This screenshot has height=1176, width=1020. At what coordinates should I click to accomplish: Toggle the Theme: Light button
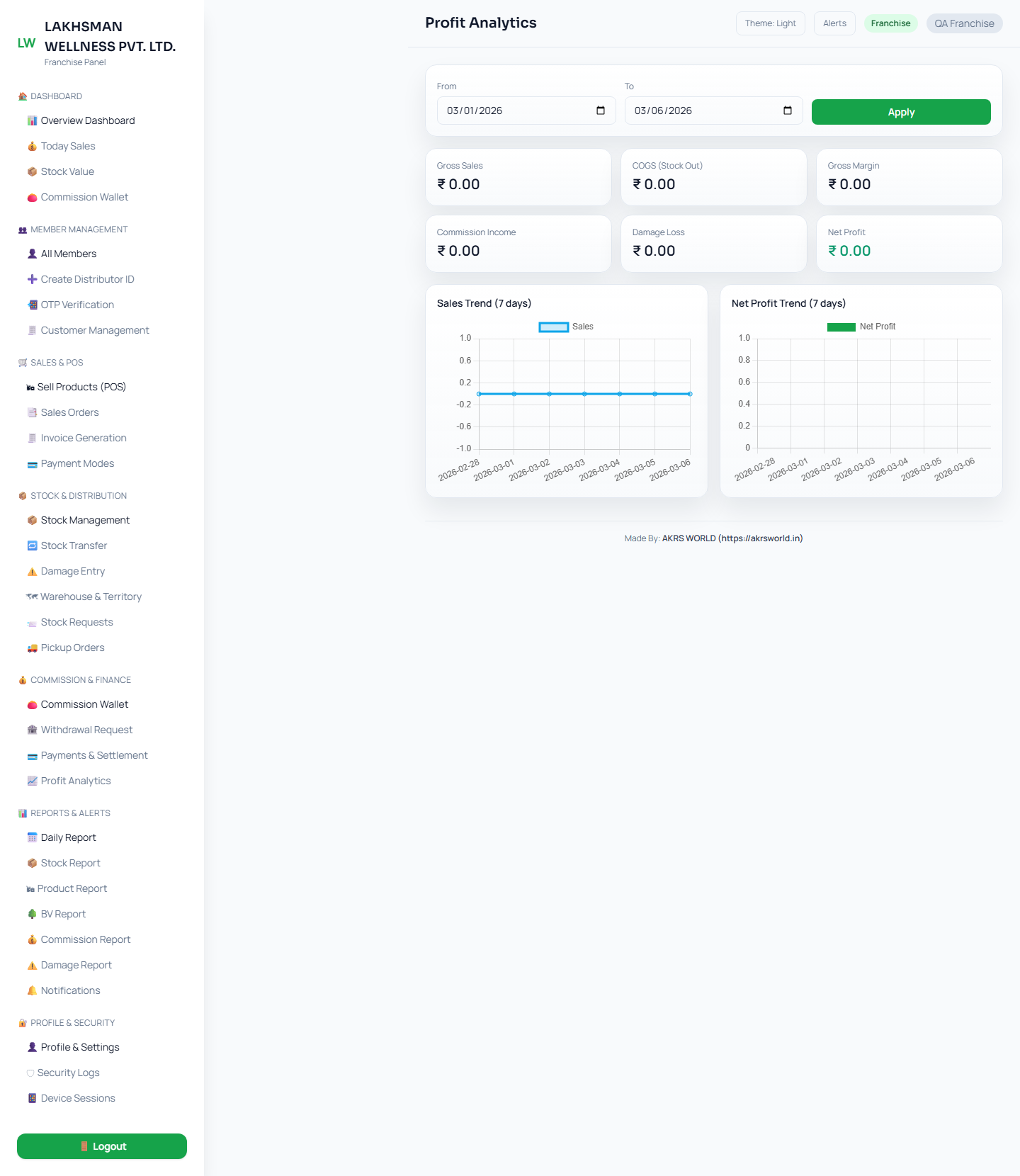pyautogui.click(x=770, y=23)
